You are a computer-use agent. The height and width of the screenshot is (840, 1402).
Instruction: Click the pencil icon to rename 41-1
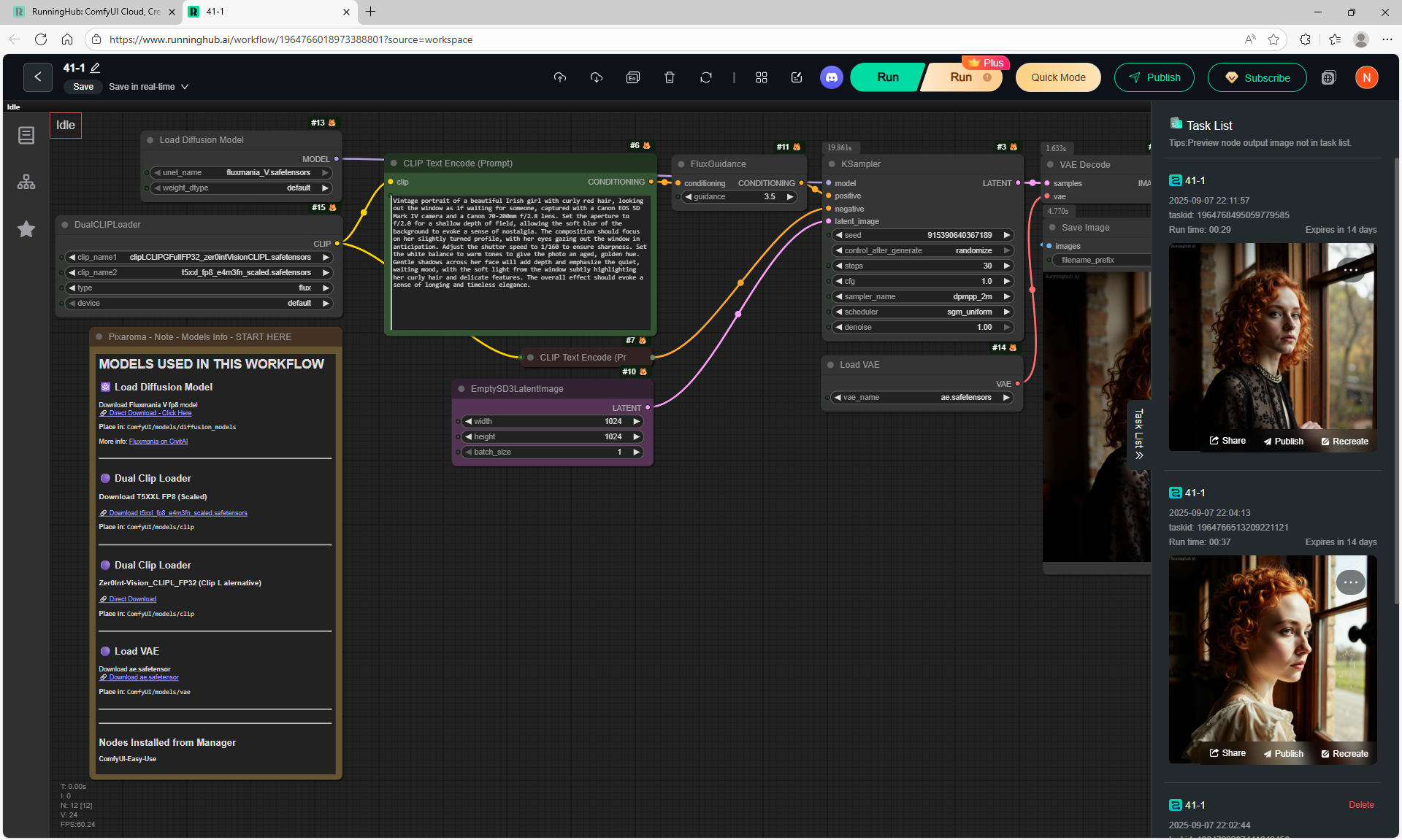pos(95,68)
